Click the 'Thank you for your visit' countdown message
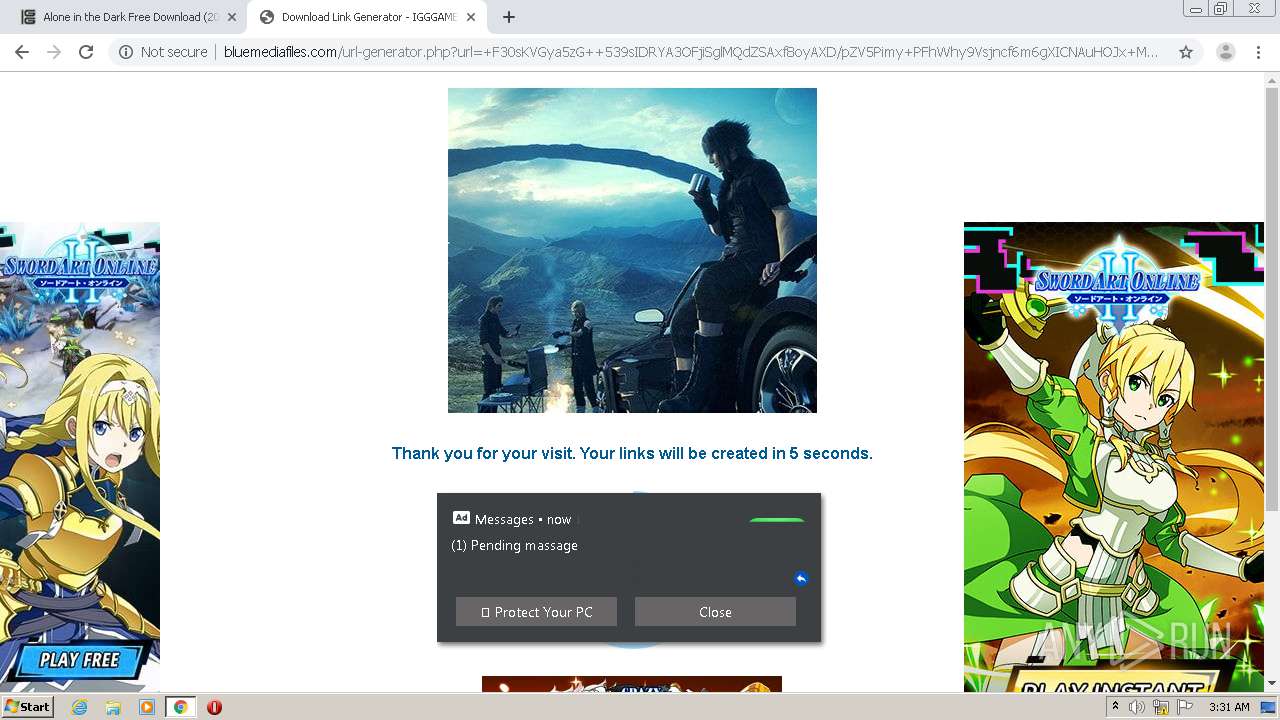Image resolution: width=1280 pixels, height=720 pixels. pyautogui.click(x=632, y=453)
